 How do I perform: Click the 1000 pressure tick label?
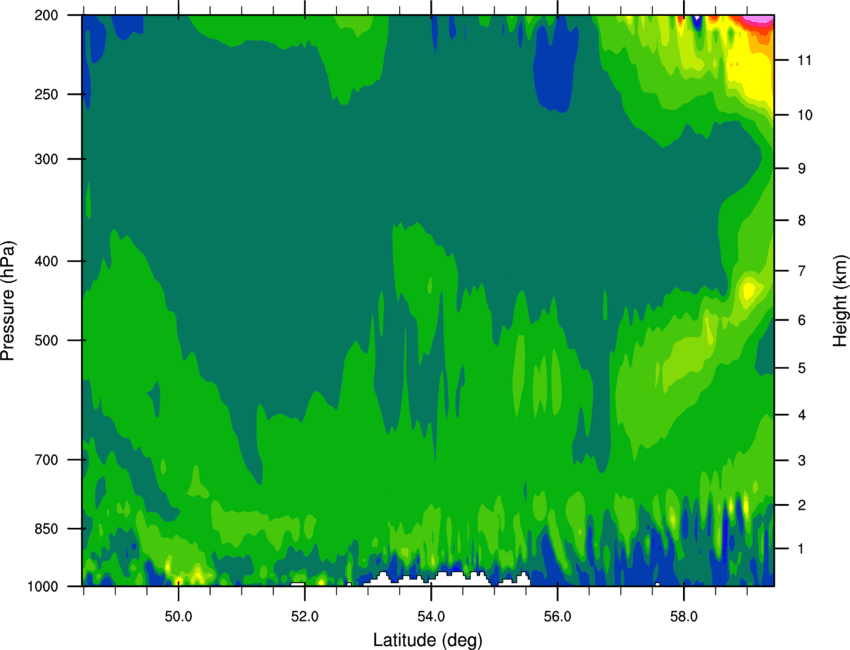(42, 586)
